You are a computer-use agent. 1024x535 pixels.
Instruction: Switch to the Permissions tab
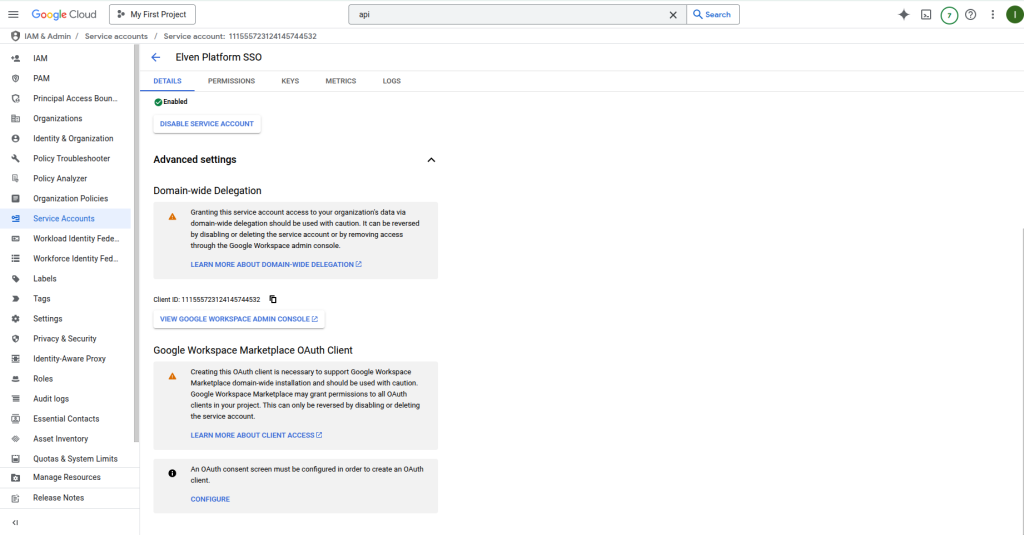(x=231, y=81)
